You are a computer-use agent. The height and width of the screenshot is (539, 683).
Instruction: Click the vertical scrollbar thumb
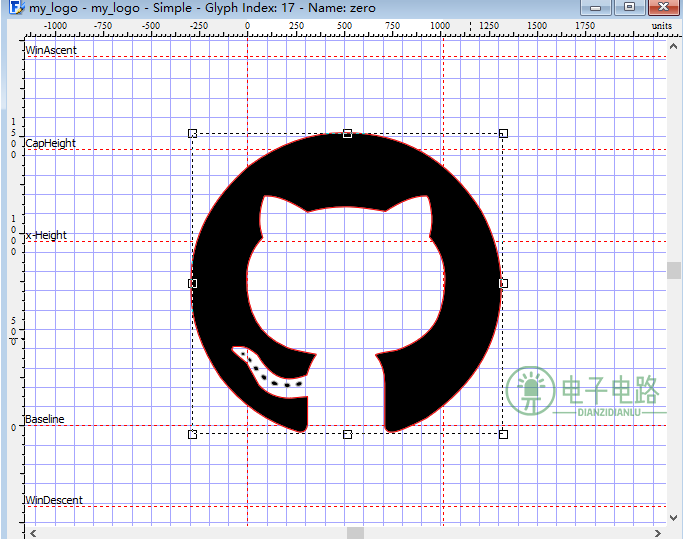[x=673, y=271]
